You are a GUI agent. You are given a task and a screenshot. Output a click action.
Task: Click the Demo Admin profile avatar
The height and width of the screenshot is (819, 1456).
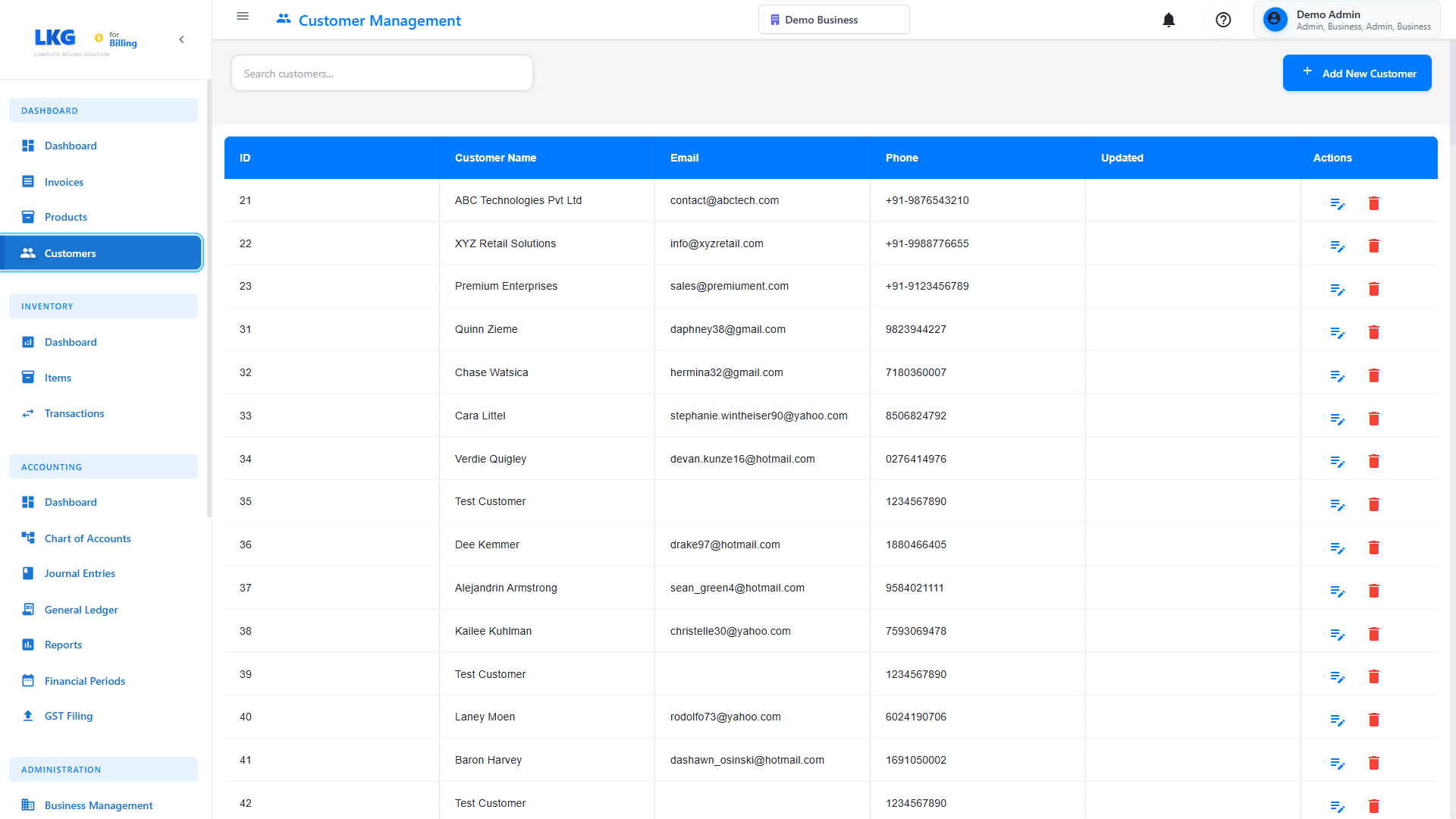(1274, 19)
